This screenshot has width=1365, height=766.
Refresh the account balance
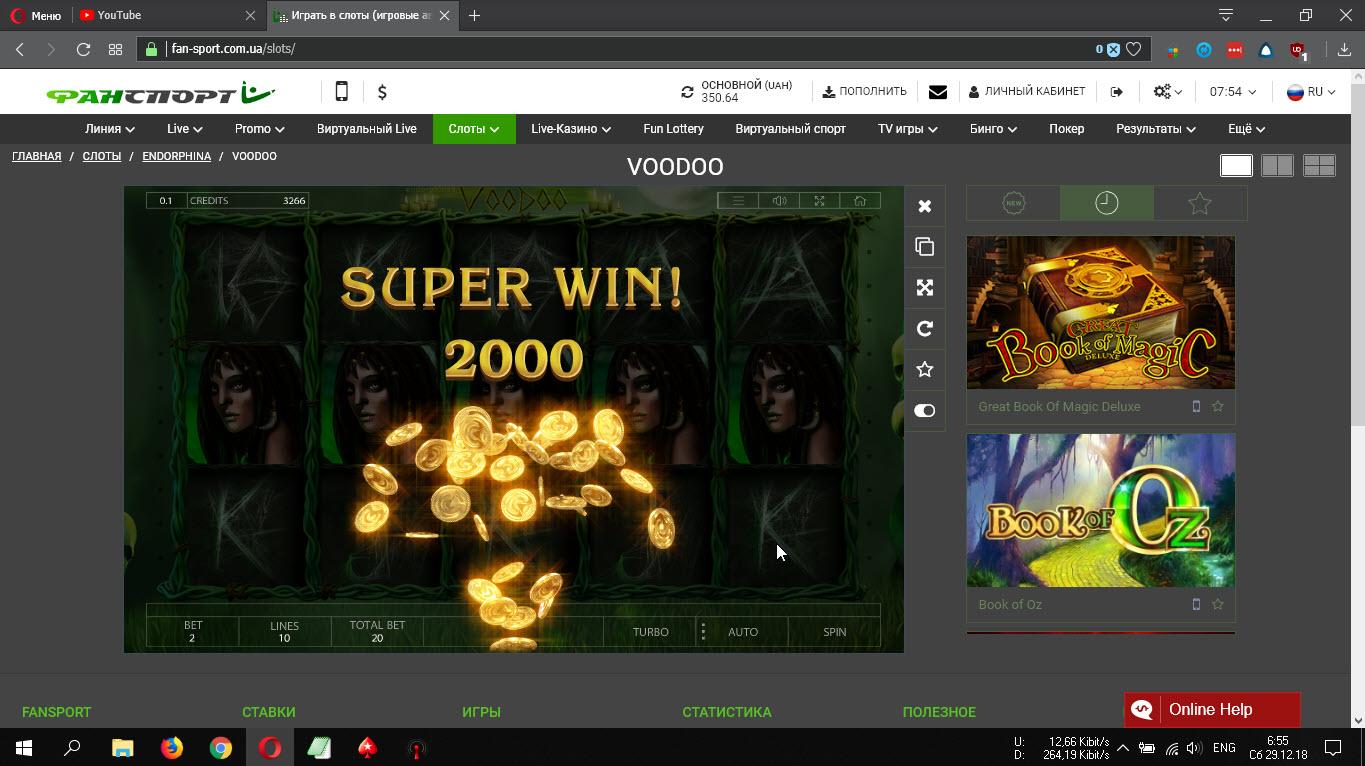tap(687, 92)
